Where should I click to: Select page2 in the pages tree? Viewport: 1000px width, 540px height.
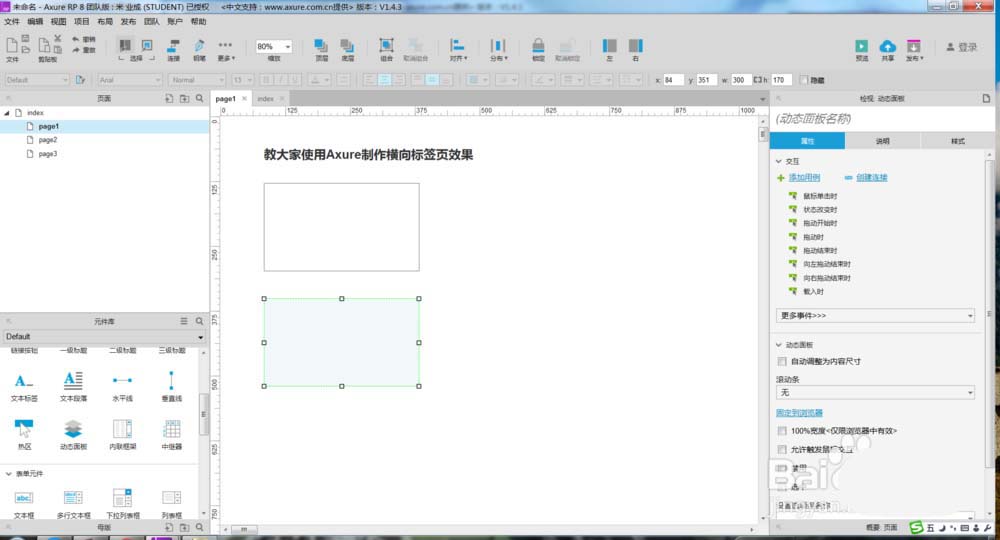pos(48,140)
